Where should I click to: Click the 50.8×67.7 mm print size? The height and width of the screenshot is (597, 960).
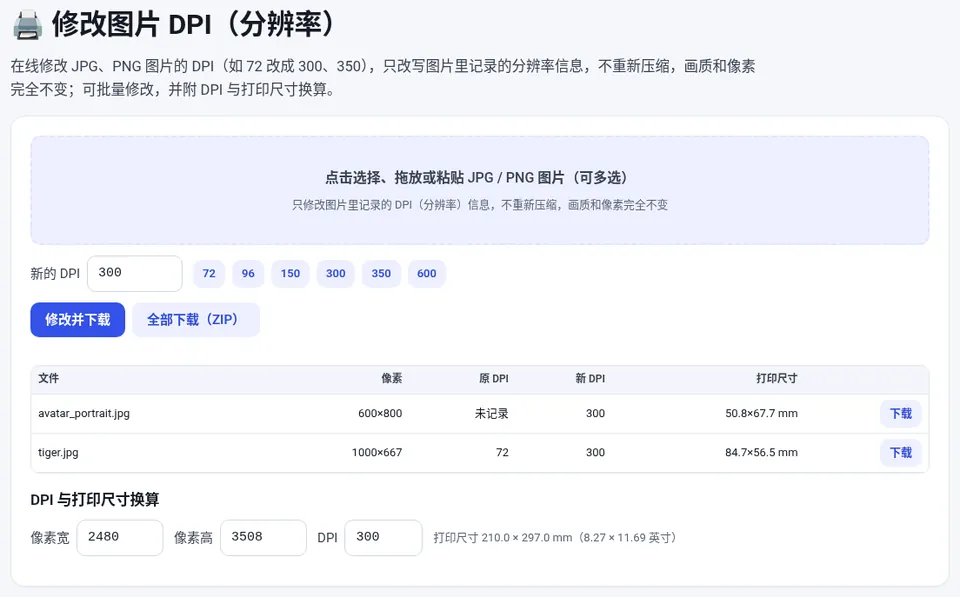tap(761, 413)
